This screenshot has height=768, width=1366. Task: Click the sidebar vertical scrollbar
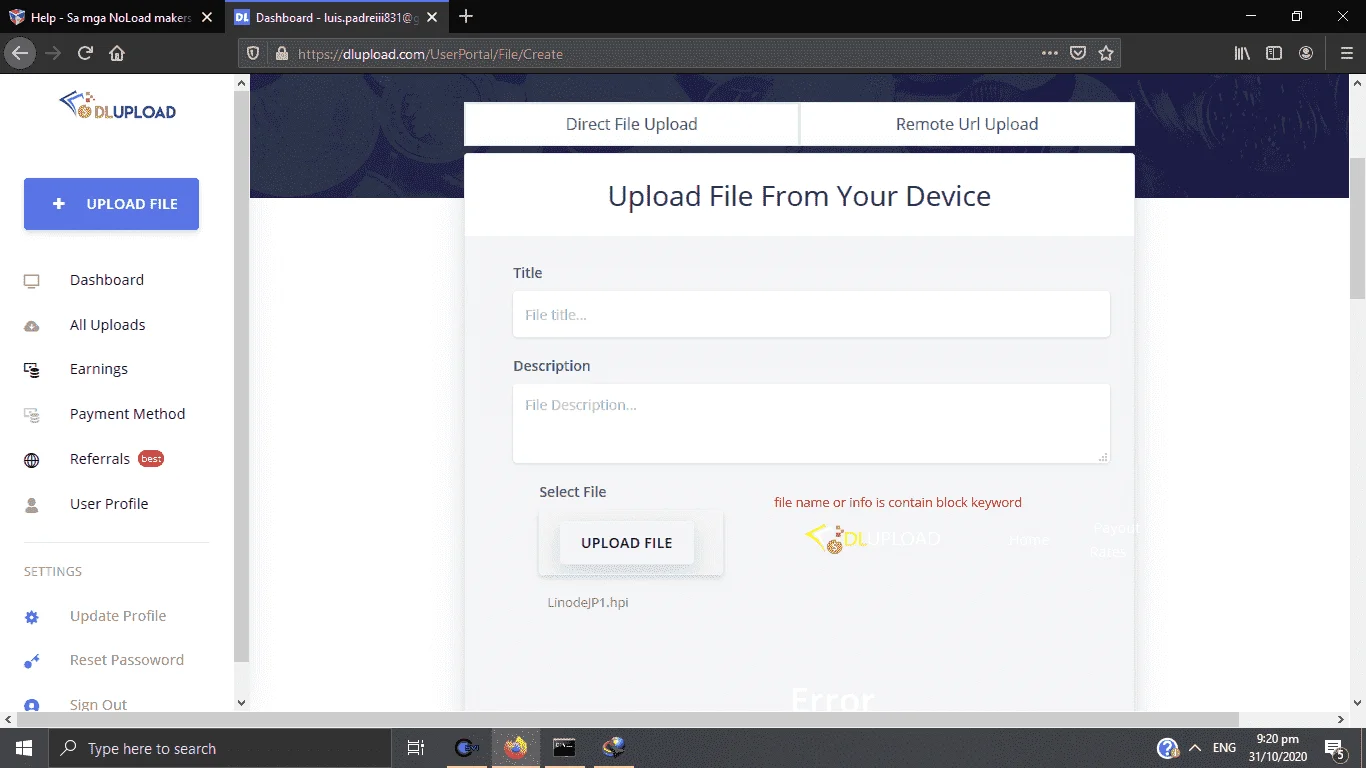(241, 377)
